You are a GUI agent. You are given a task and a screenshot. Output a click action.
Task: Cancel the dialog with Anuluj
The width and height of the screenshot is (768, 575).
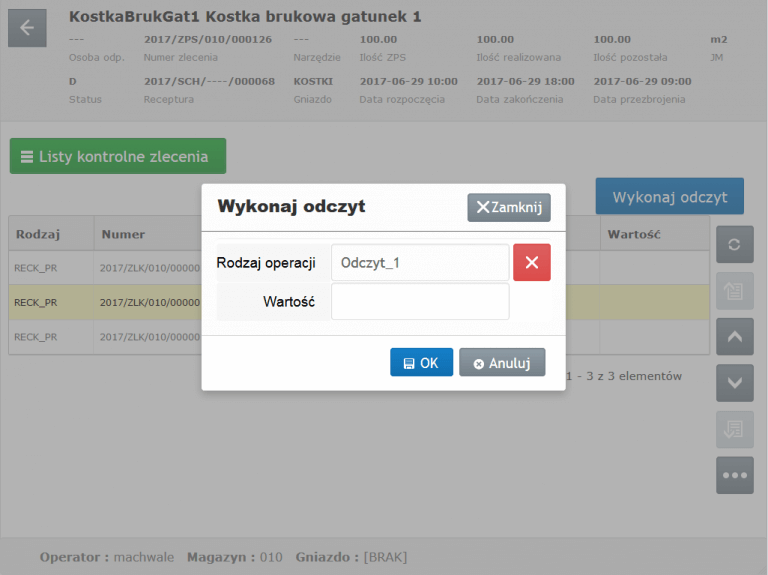coord(502,362)
